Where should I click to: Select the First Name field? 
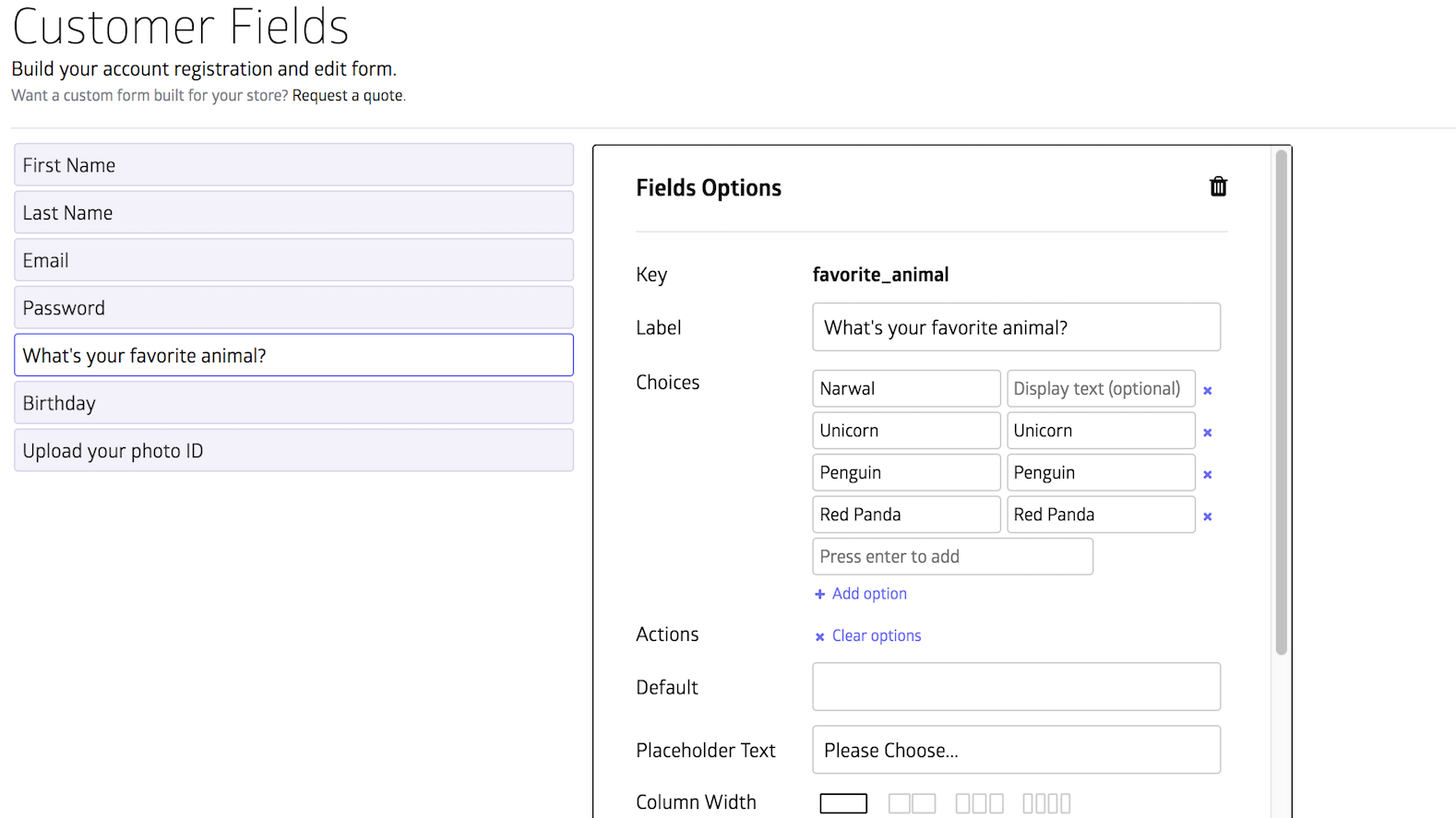pos(293,165)
